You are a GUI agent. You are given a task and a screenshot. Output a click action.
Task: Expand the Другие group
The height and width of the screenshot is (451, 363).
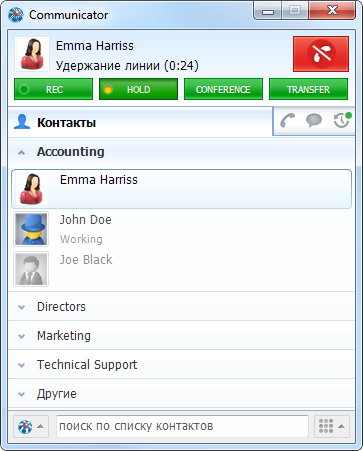pos(181,394)
